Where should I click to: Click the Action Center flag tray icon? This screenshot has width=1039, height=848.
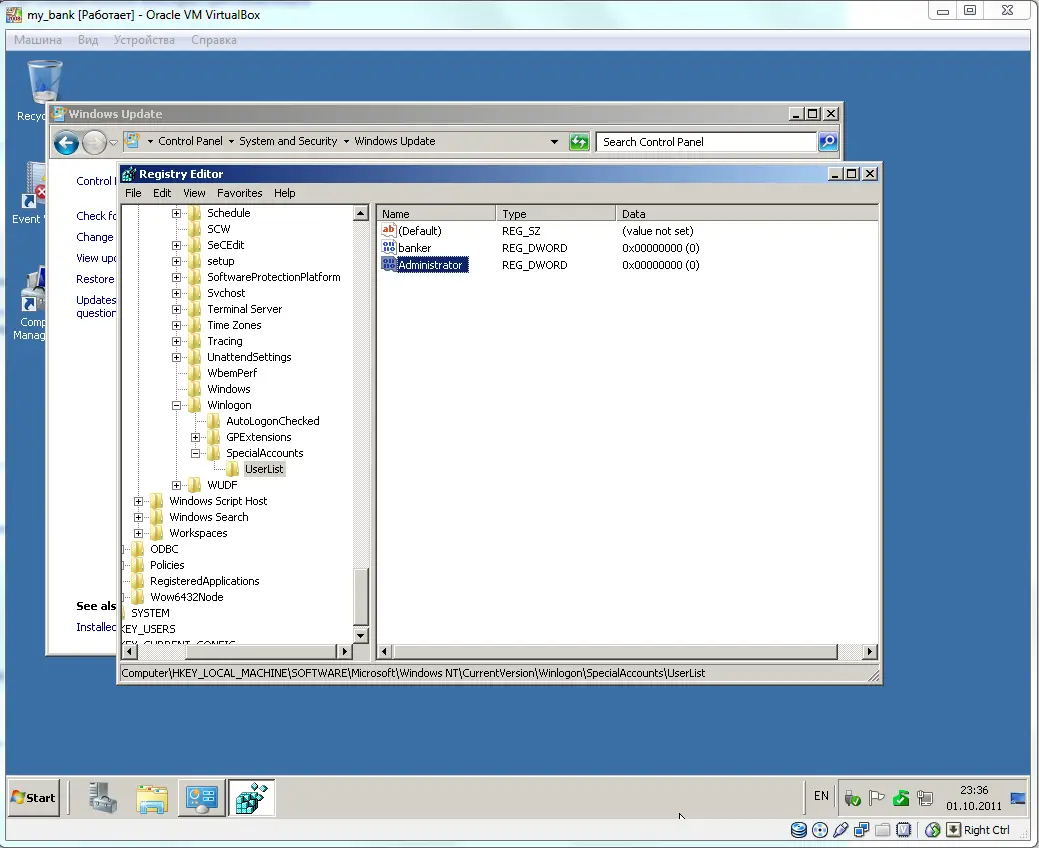(x=876, y=798)
